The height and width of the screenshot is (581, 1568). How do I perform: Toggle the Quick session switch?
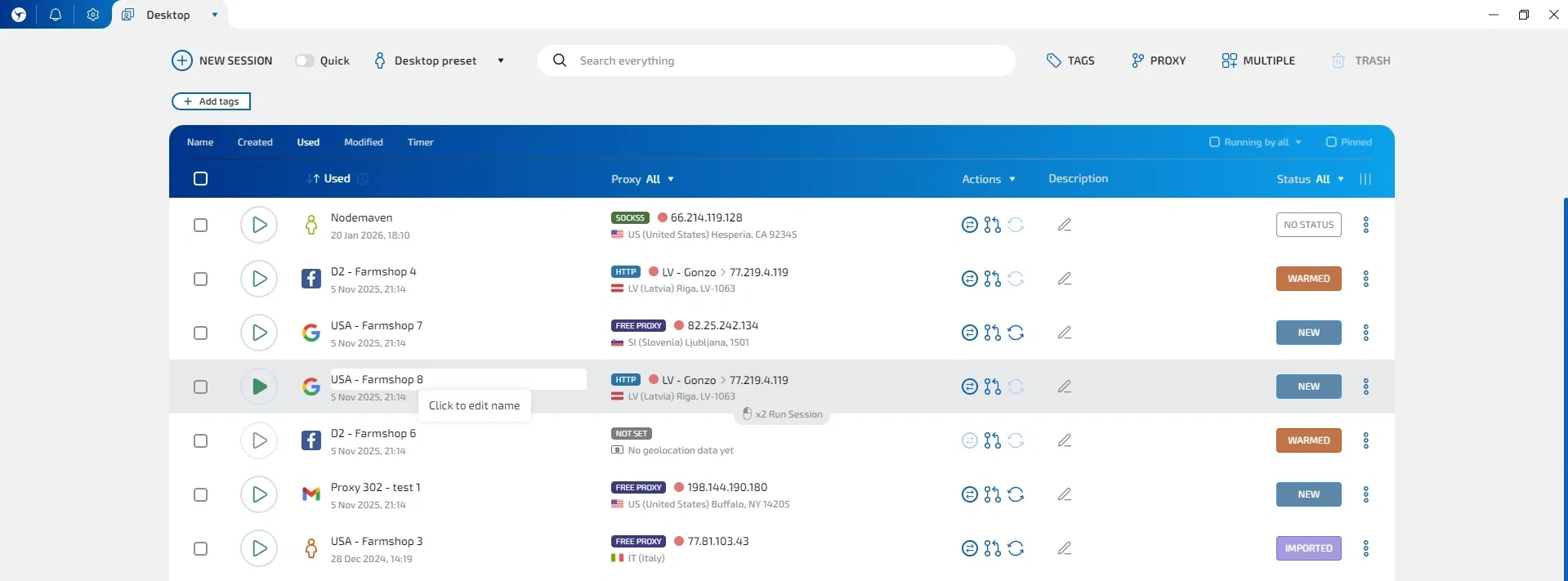pyautogui.click(x=305, y=60)
